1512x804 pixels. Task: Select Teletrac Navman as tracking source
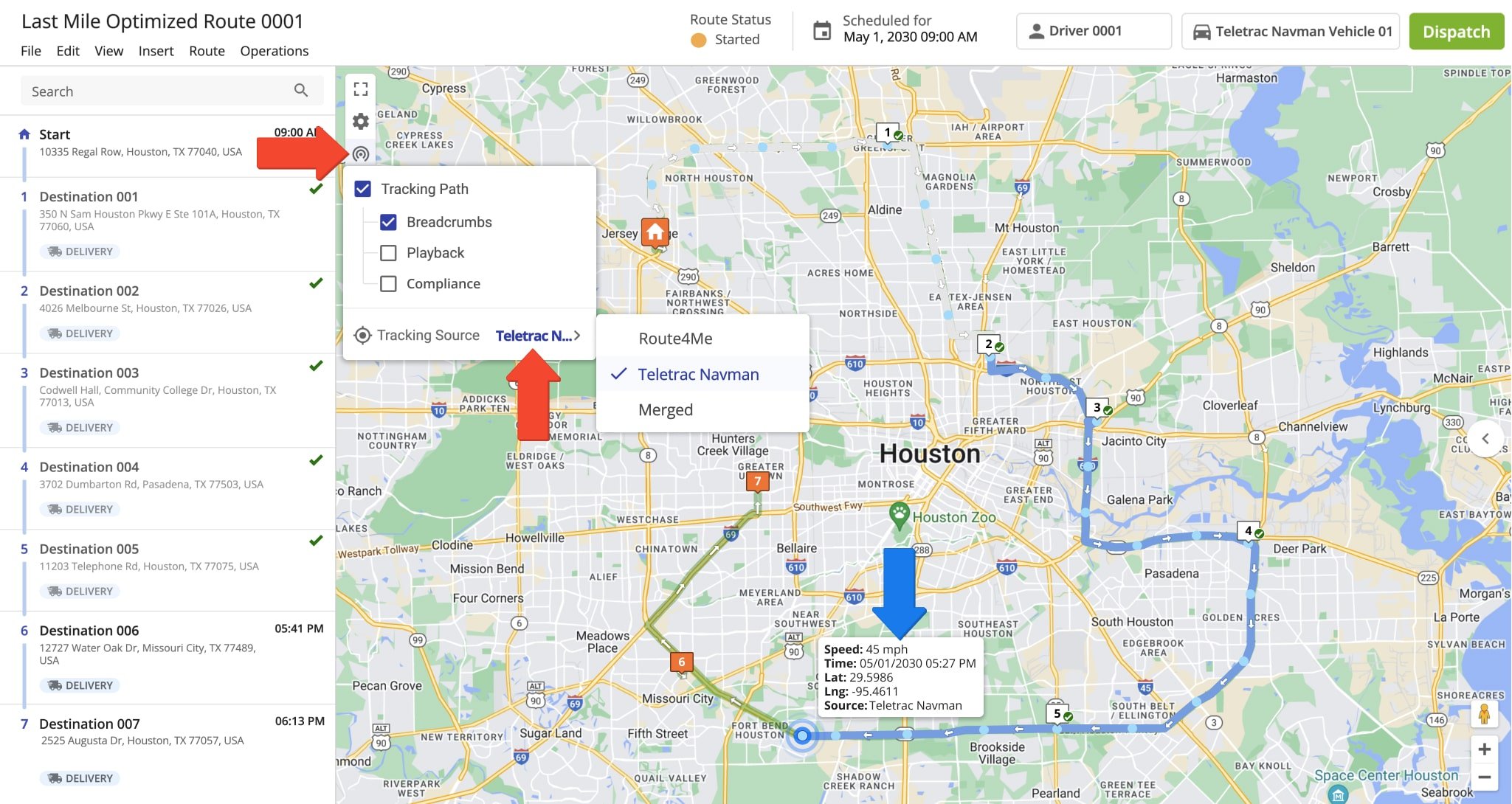point(697,372)
